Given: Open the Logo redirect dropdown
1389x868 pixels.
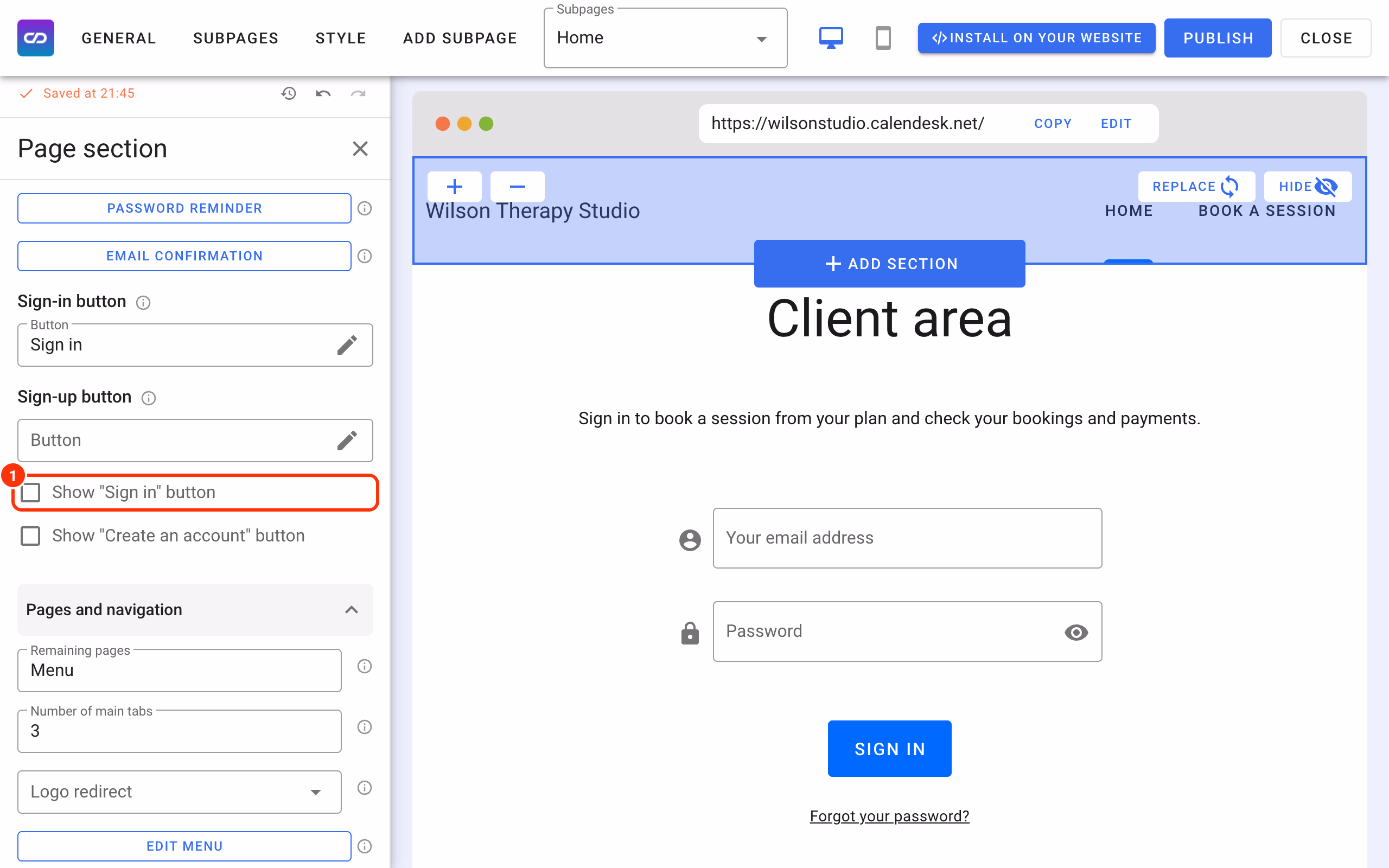Looking at the screenshot, I should coord(179,792).
